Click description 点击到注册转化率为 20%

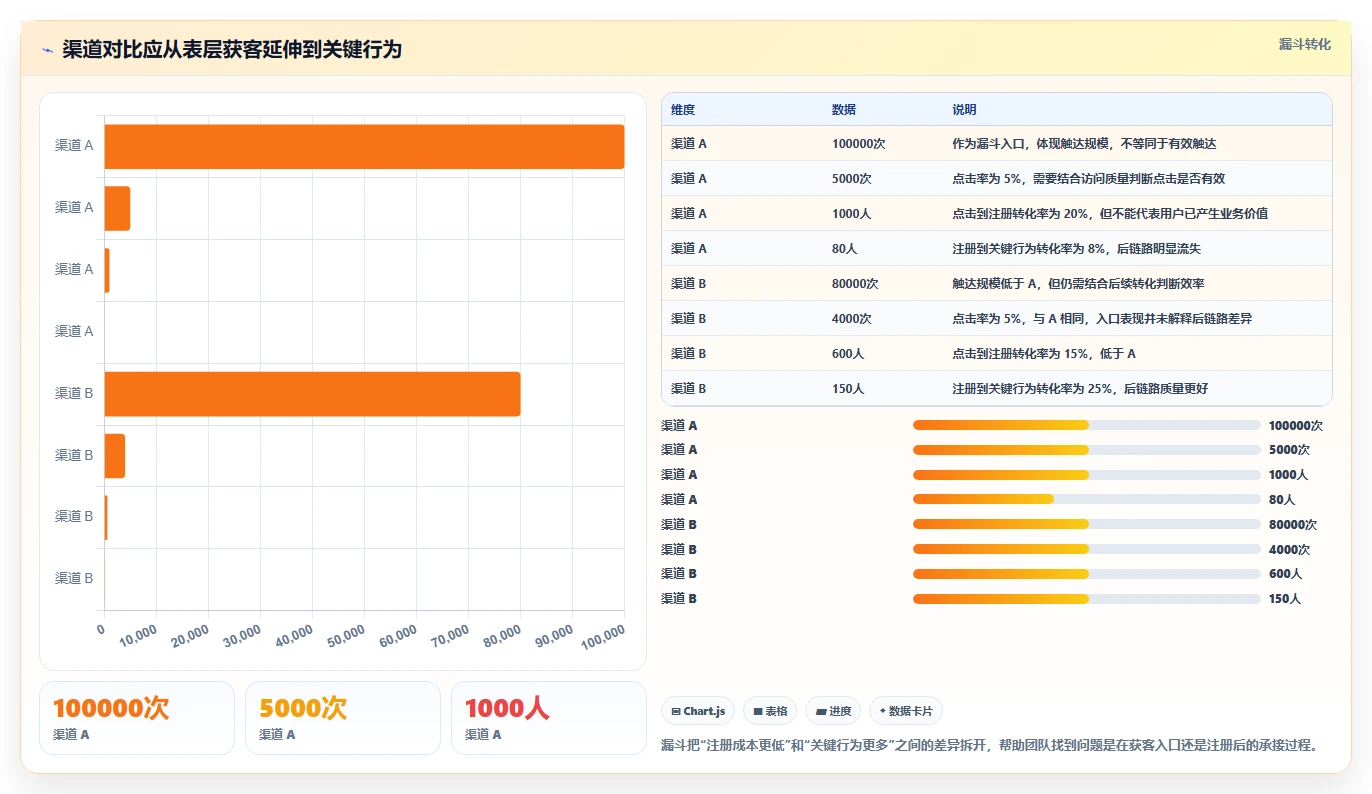coord(1110,214)
